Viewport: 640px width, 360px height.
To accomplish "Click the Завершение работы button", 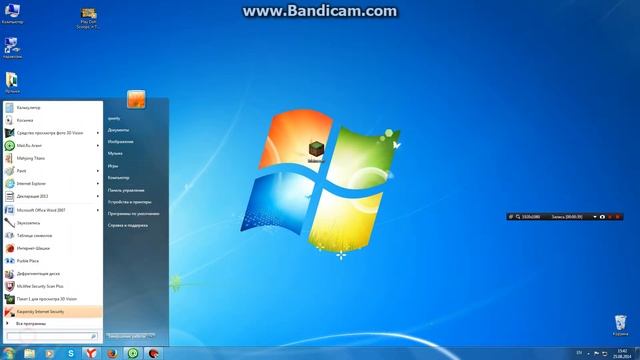I will 127,336.
